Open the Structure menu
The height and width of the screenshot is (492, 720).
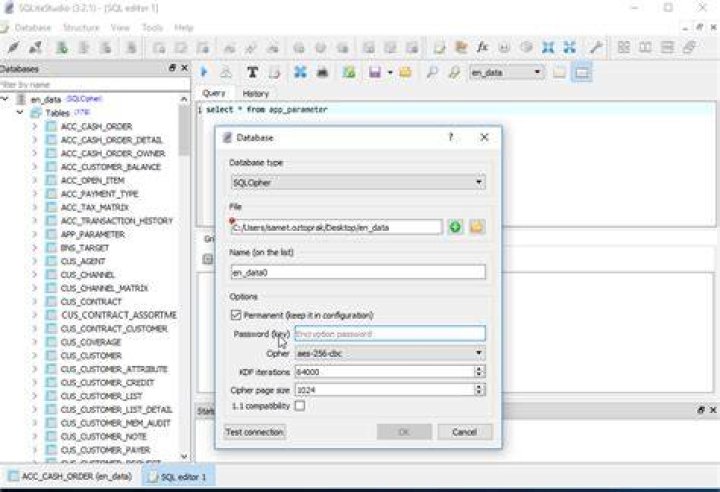81,28
